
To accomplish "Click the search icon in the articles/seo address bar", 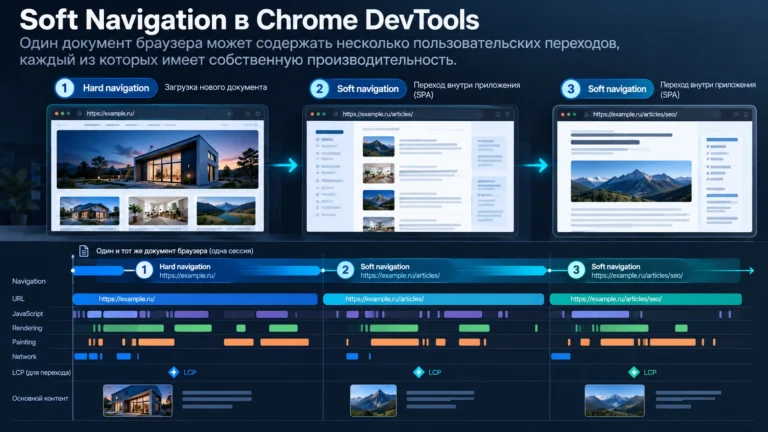I will pyautogui.click(x=586, y=114).
